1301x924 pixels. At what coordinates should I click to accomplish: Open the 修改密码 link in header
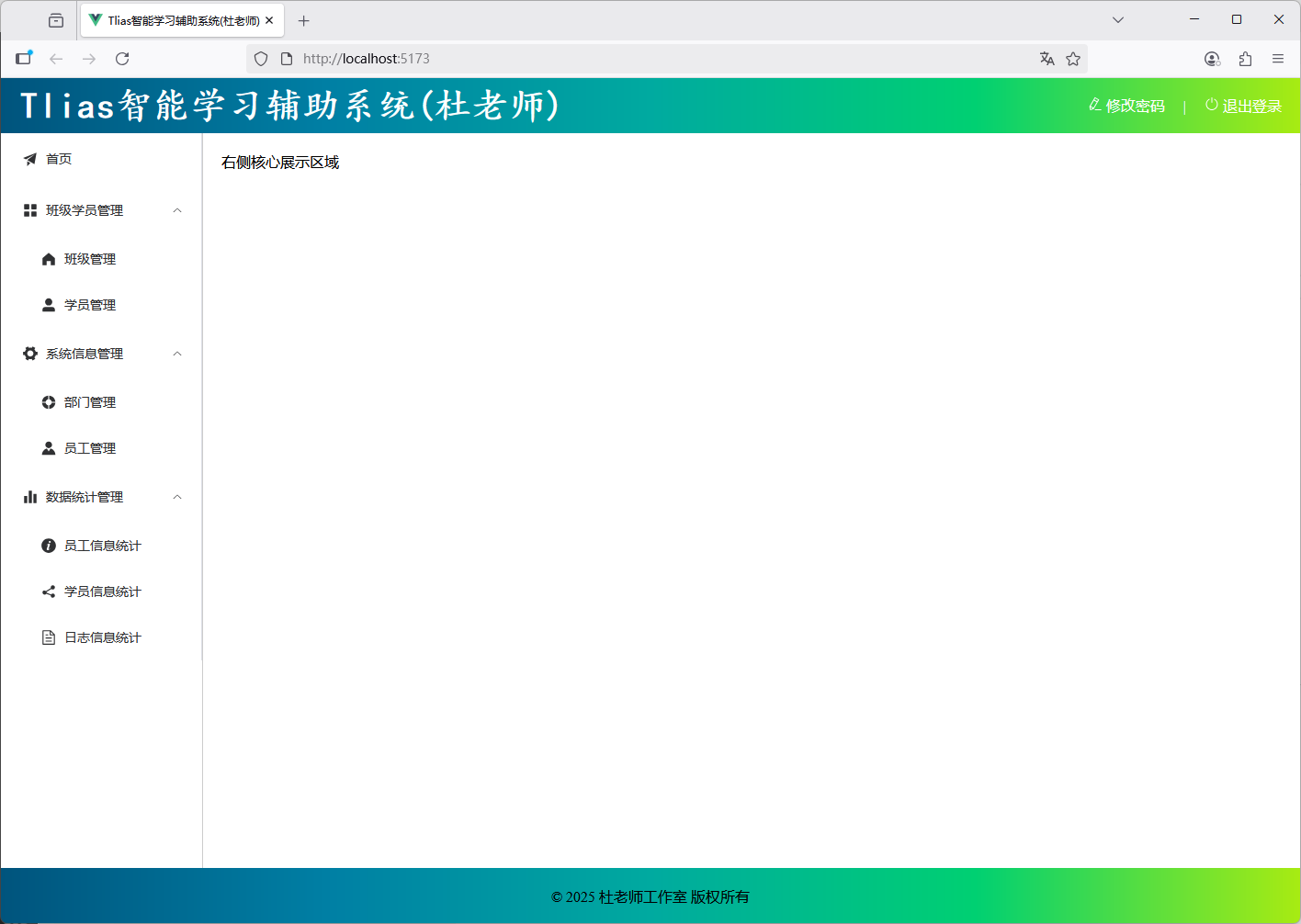pyautogui.click(x=1126, y=106)
